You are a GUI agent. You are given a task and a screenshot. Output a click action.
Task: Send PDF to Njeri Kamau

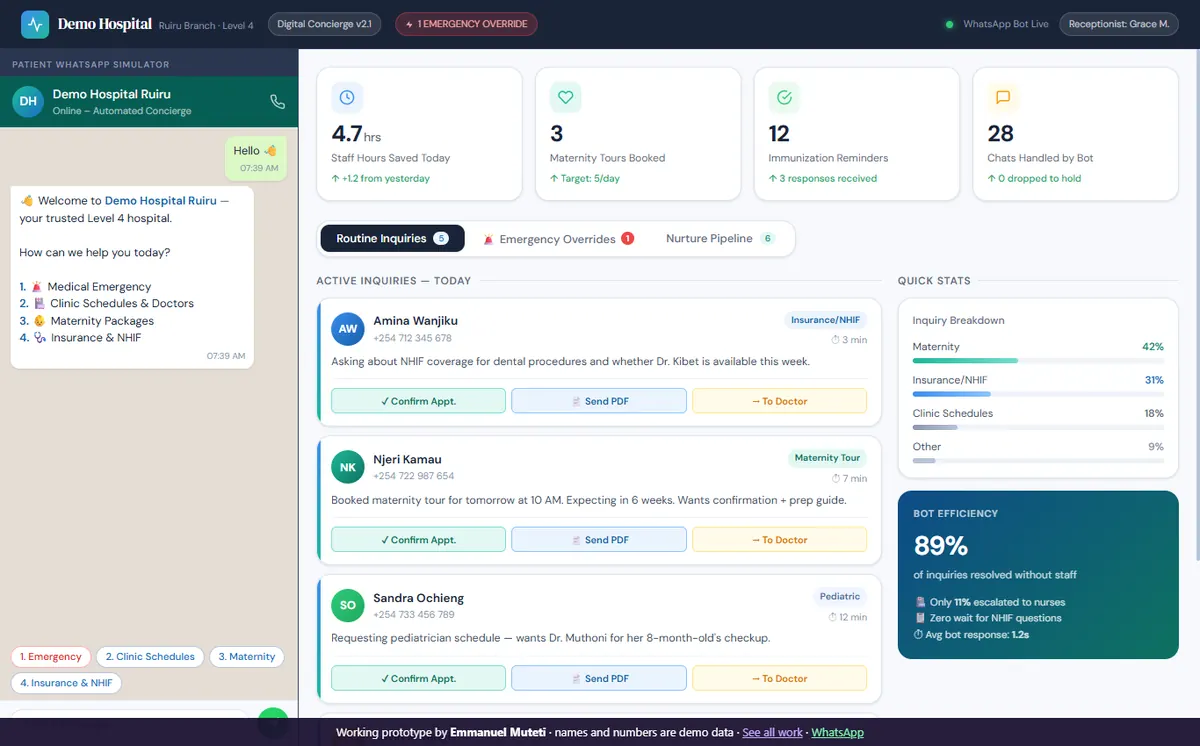pyautogui.click(x=599, y=540)
